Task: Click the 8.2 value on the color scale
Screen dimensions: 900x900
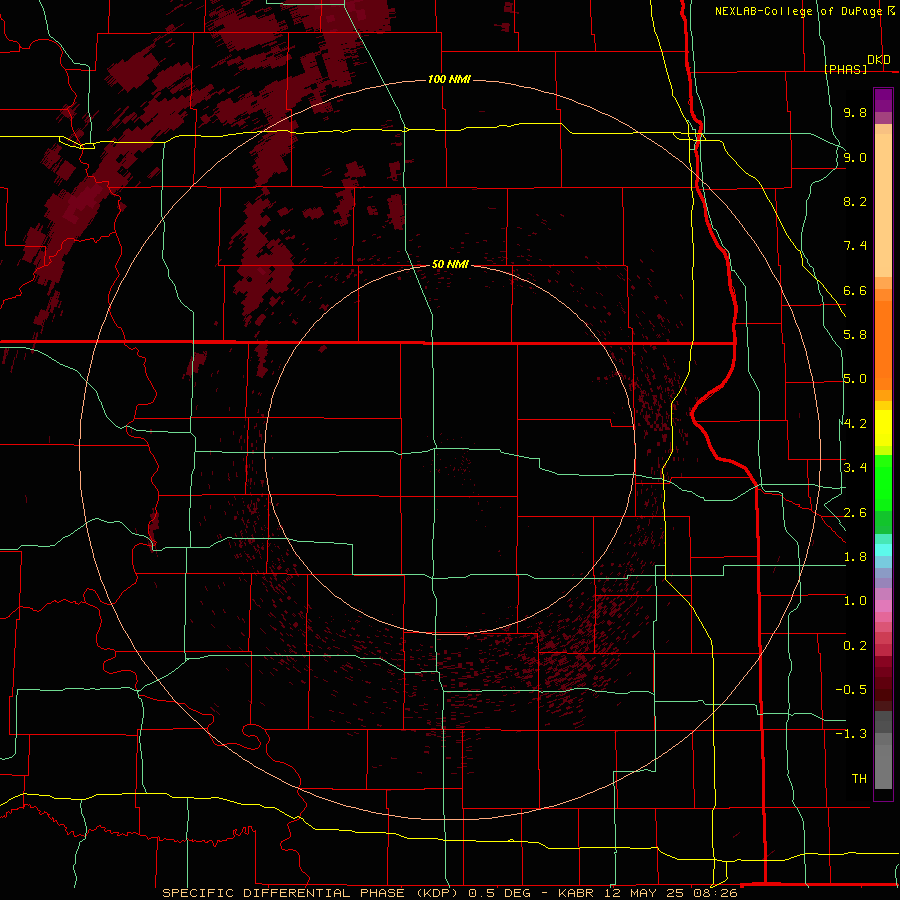Action: point(855,201)
